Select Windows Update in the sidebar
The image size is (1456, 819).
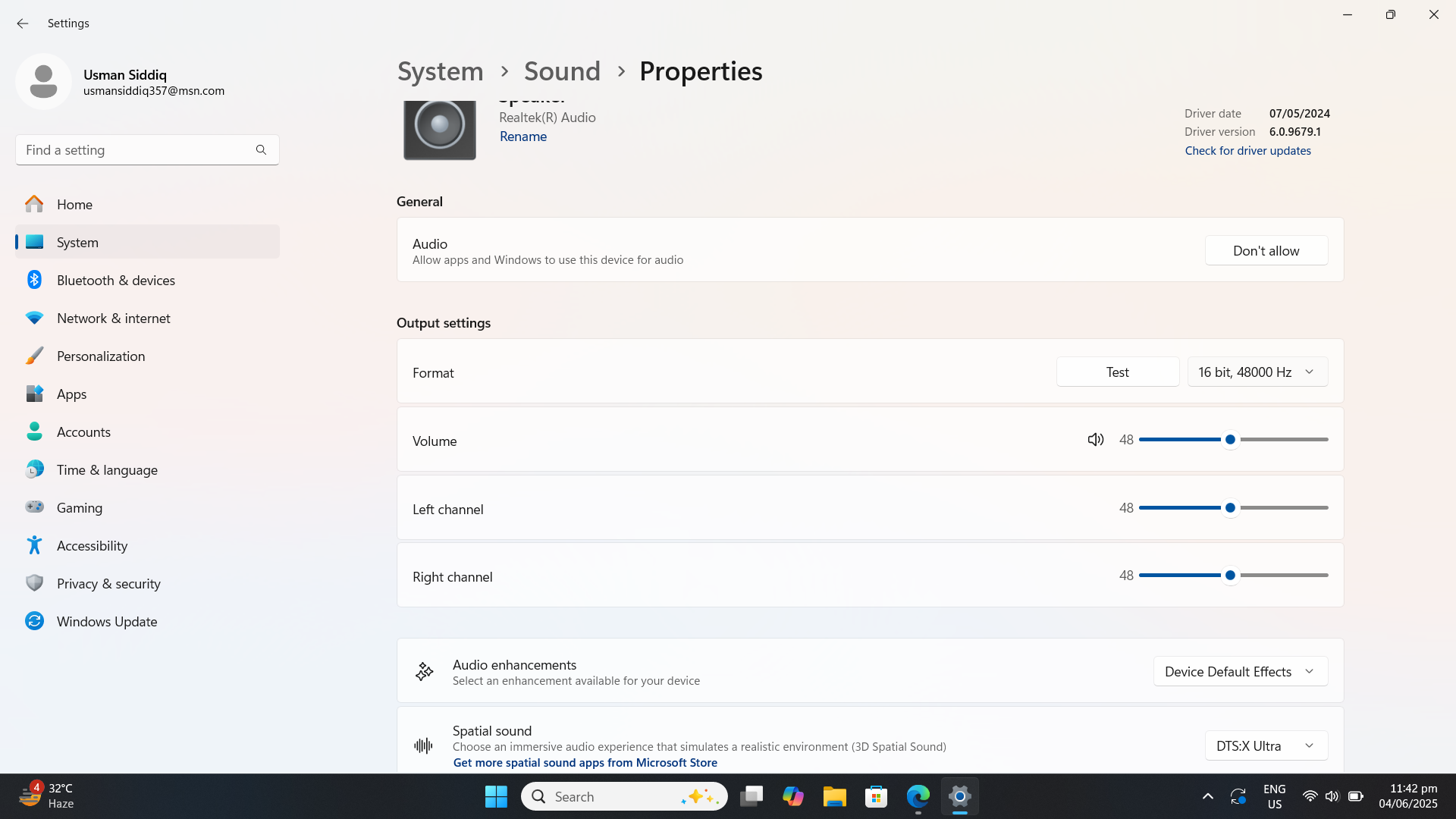point(107,621)
